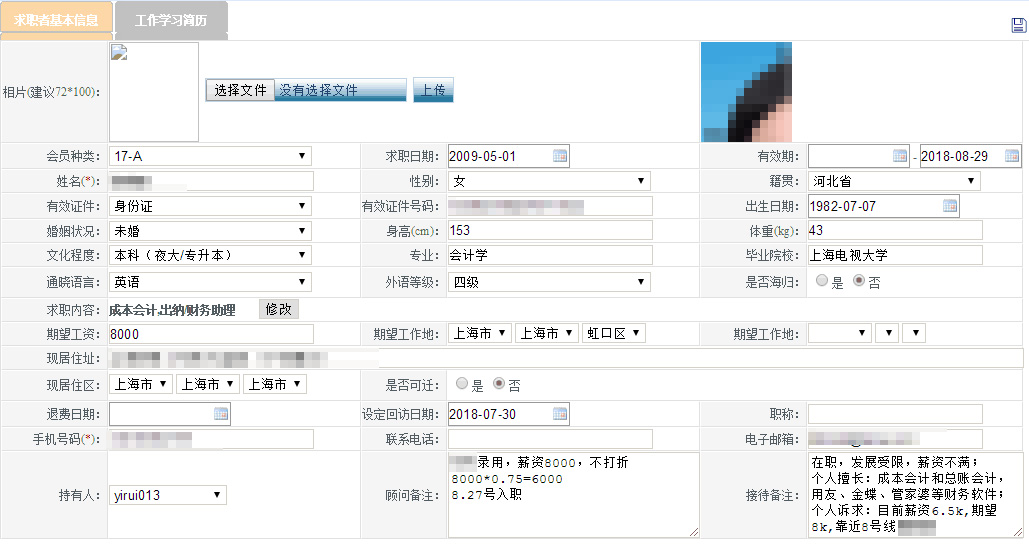This screenshot has height=544, width=1029.
Task: Open 虹口区 district dropdown
Action: 614,333
